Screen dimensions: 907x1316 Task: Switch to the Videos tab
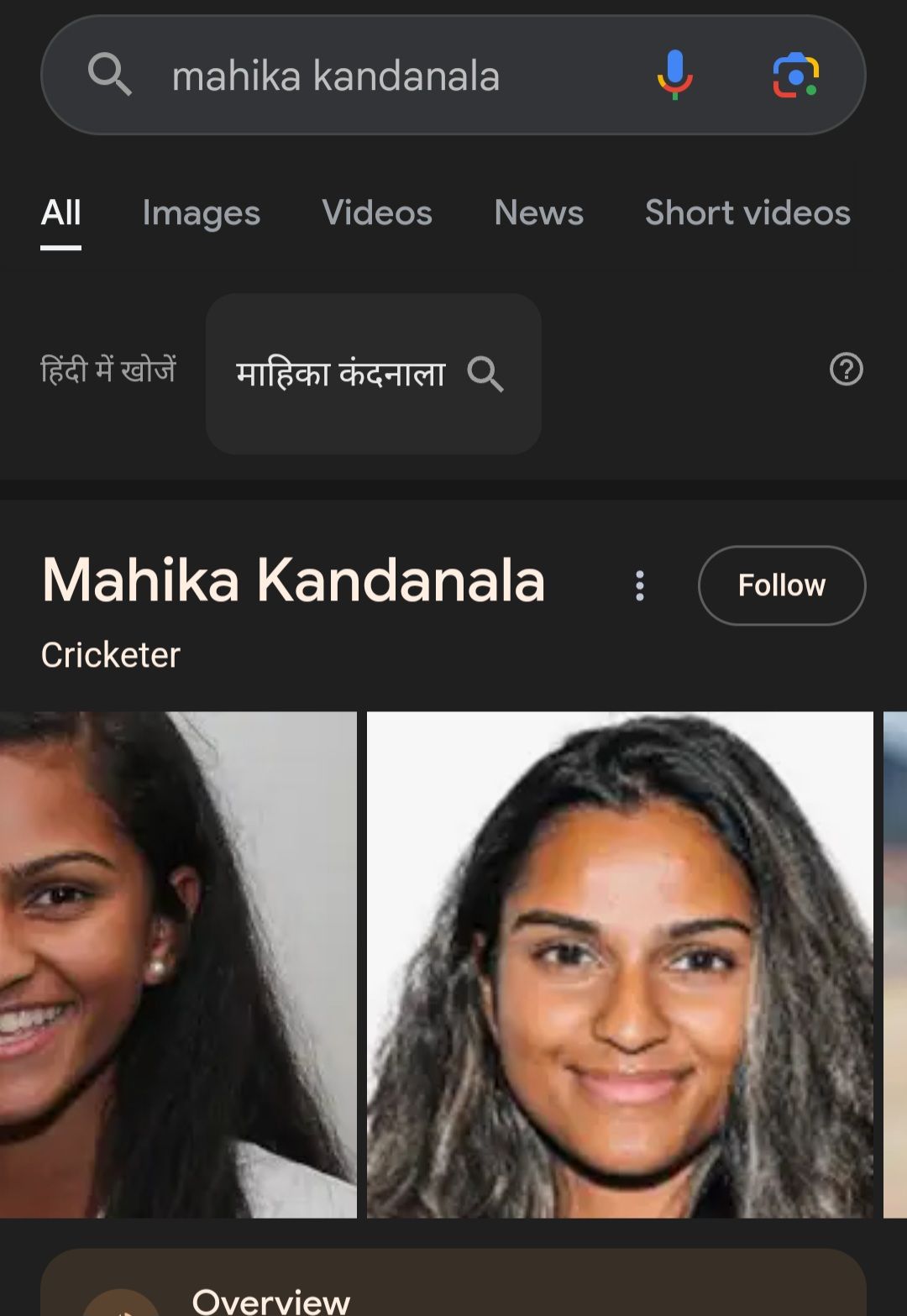(377, 213)
